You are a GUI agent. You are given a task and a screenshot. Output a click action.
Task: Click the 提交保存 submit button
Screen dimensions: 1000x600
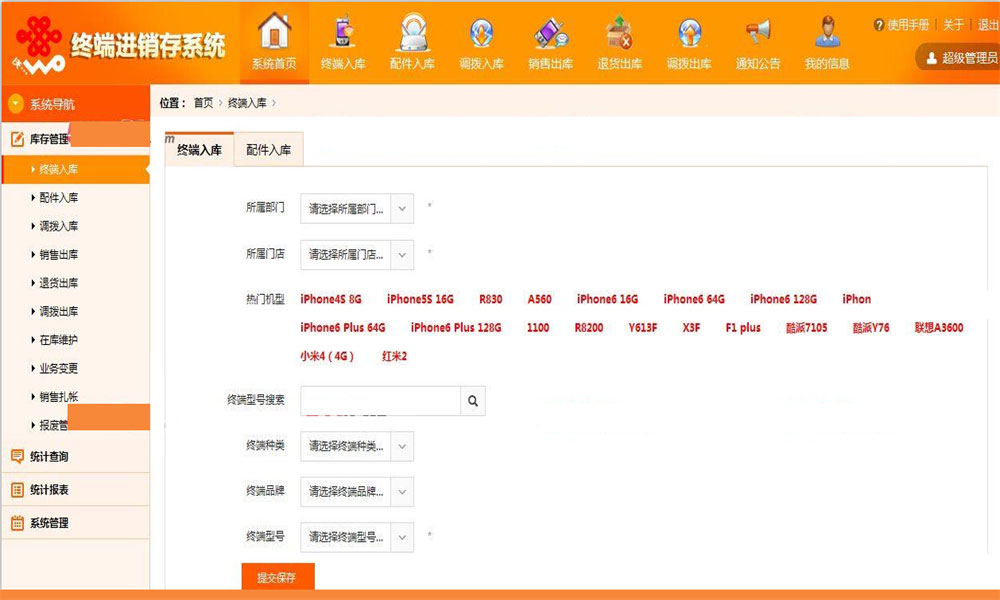click(x=278, y=577)
